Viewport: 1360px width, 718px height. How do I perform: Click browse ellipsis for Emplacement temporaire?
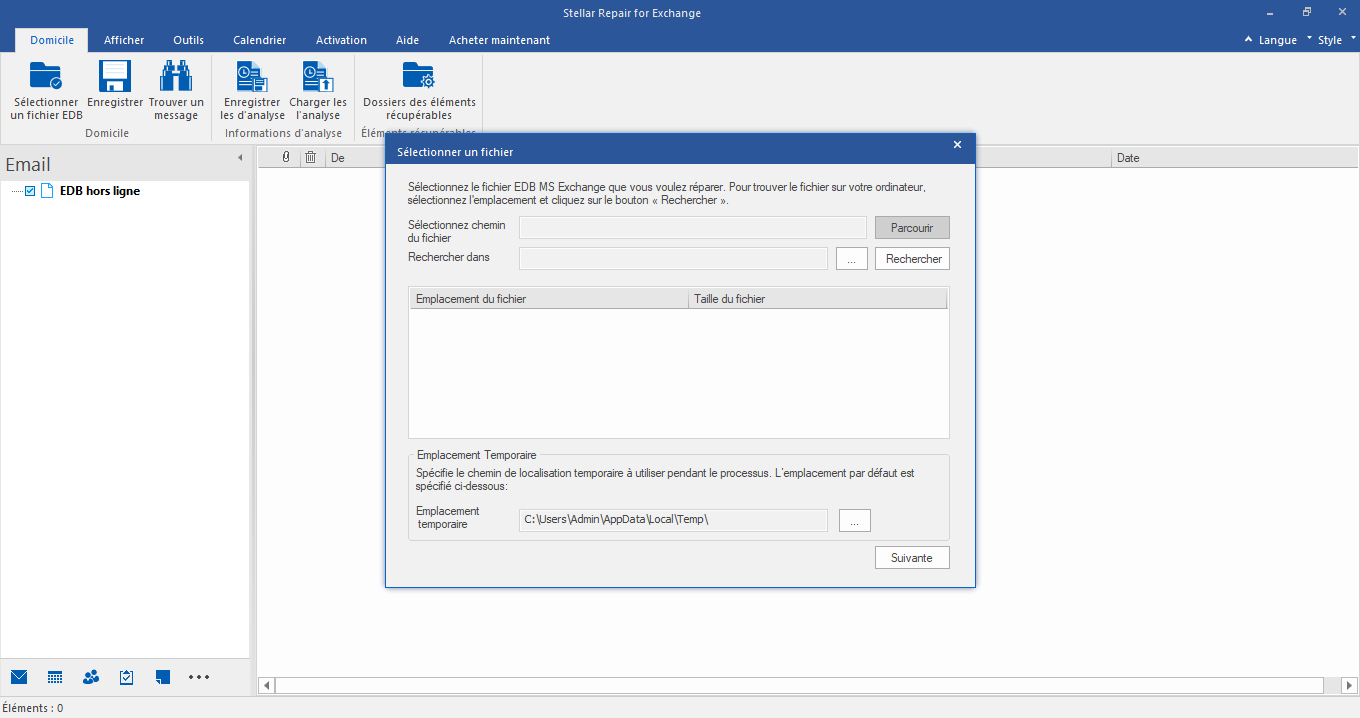(855, 520)
